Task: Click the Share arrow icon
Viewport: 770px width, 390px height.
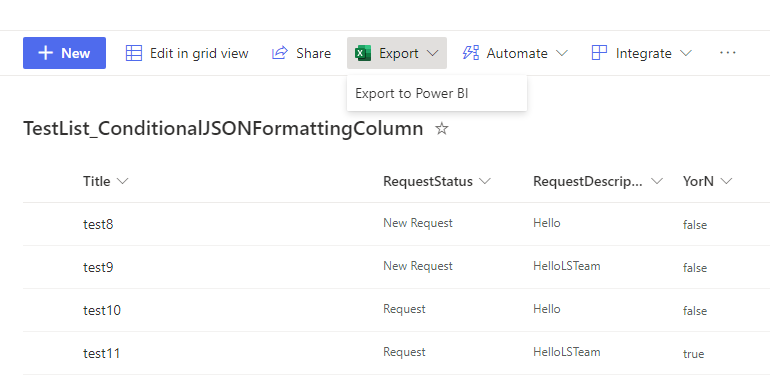Action: click(x=279, y=53)
